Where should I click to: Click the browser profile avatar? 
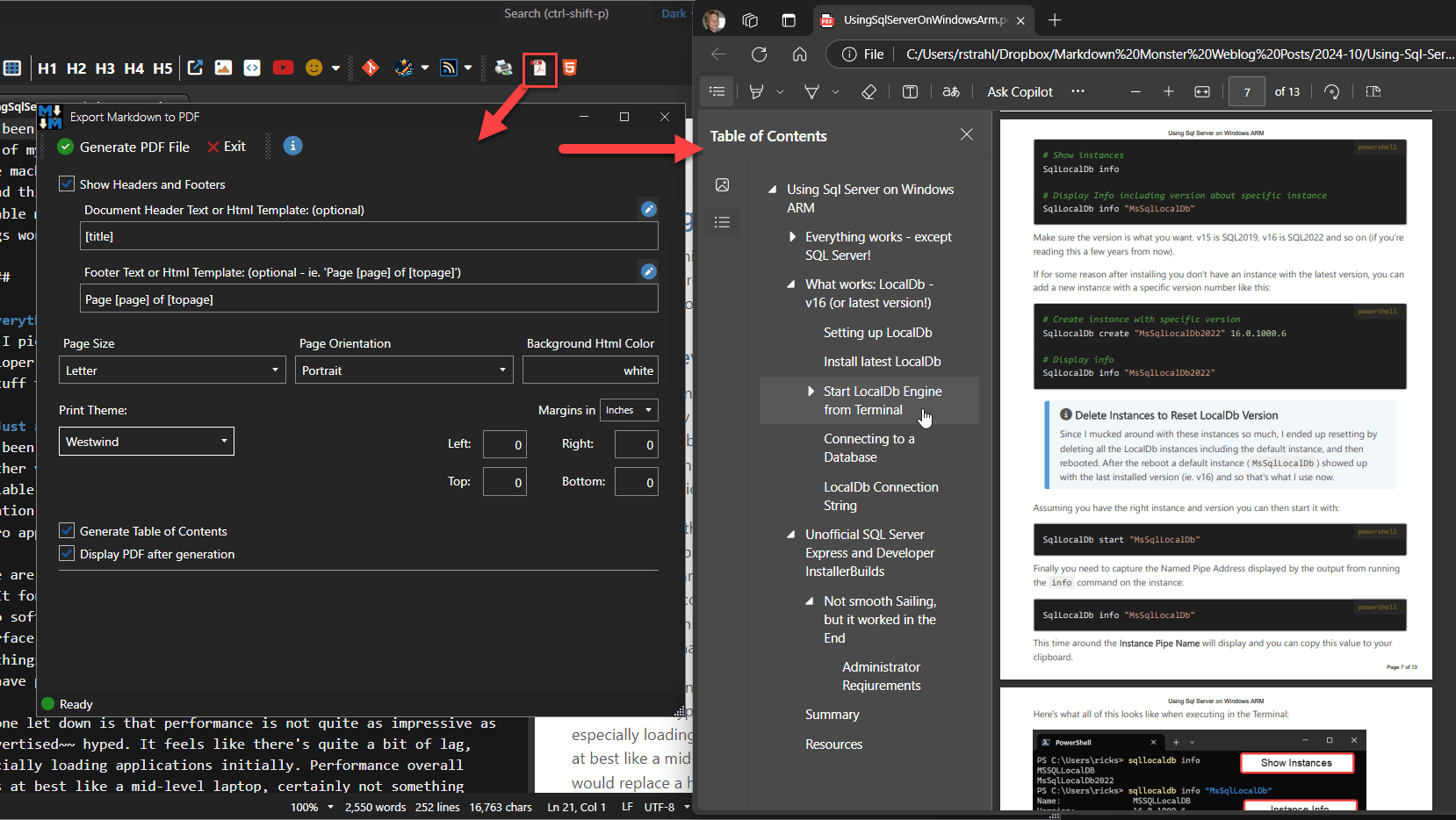(714, 20)
